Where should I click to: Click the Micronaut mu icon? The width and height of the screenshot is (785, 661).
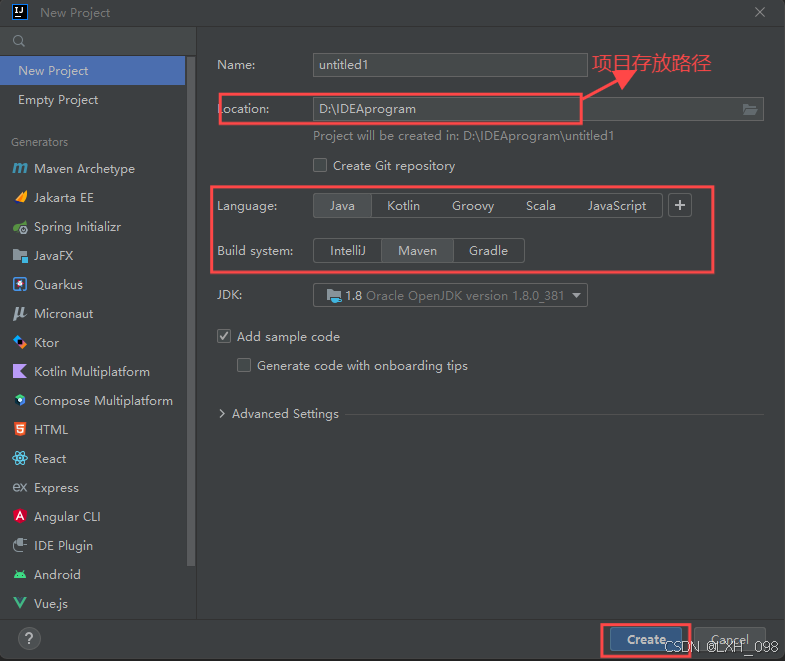coord(20,313)
